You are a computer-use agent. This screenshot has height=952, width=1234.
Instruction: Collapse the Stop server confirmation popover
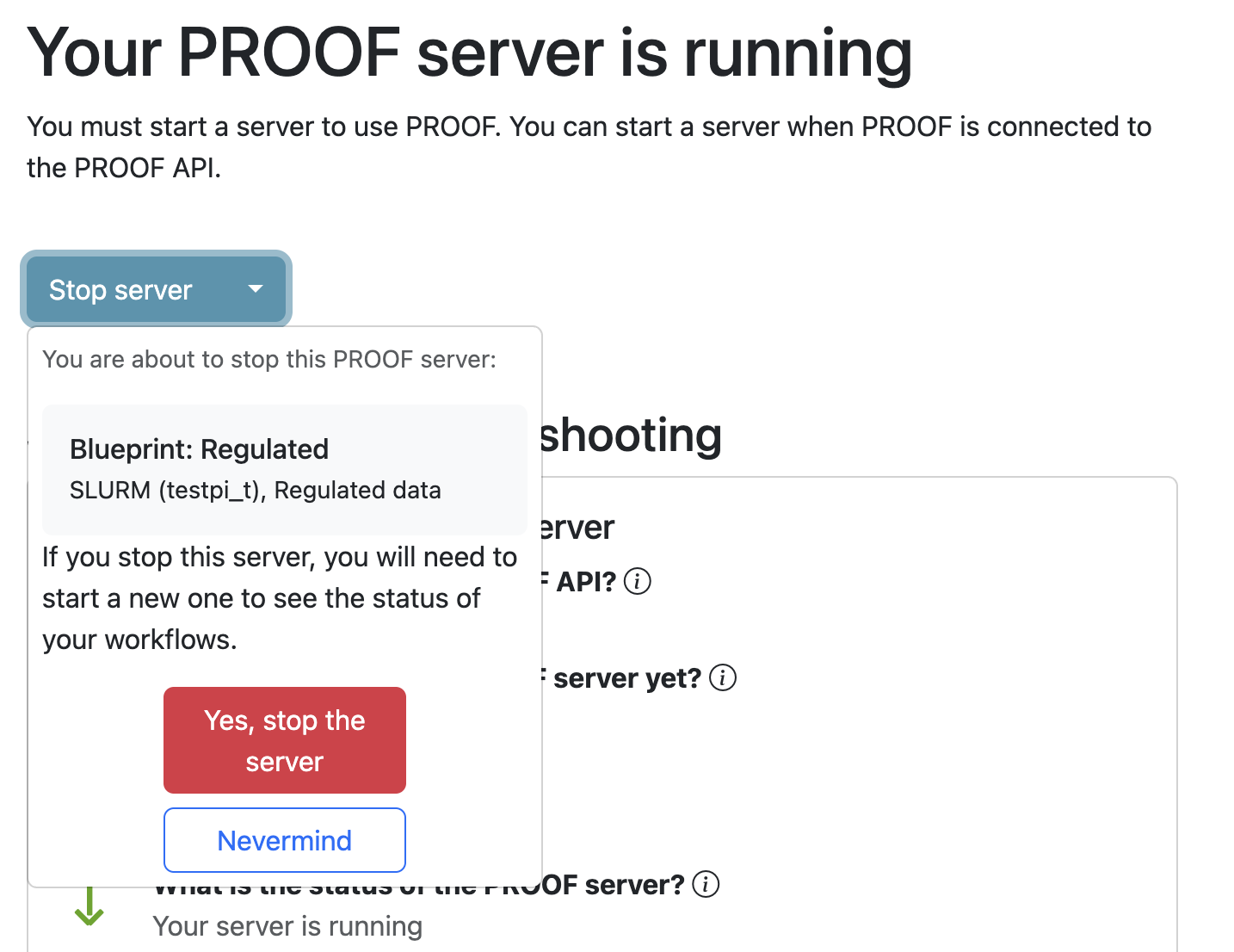284,840
